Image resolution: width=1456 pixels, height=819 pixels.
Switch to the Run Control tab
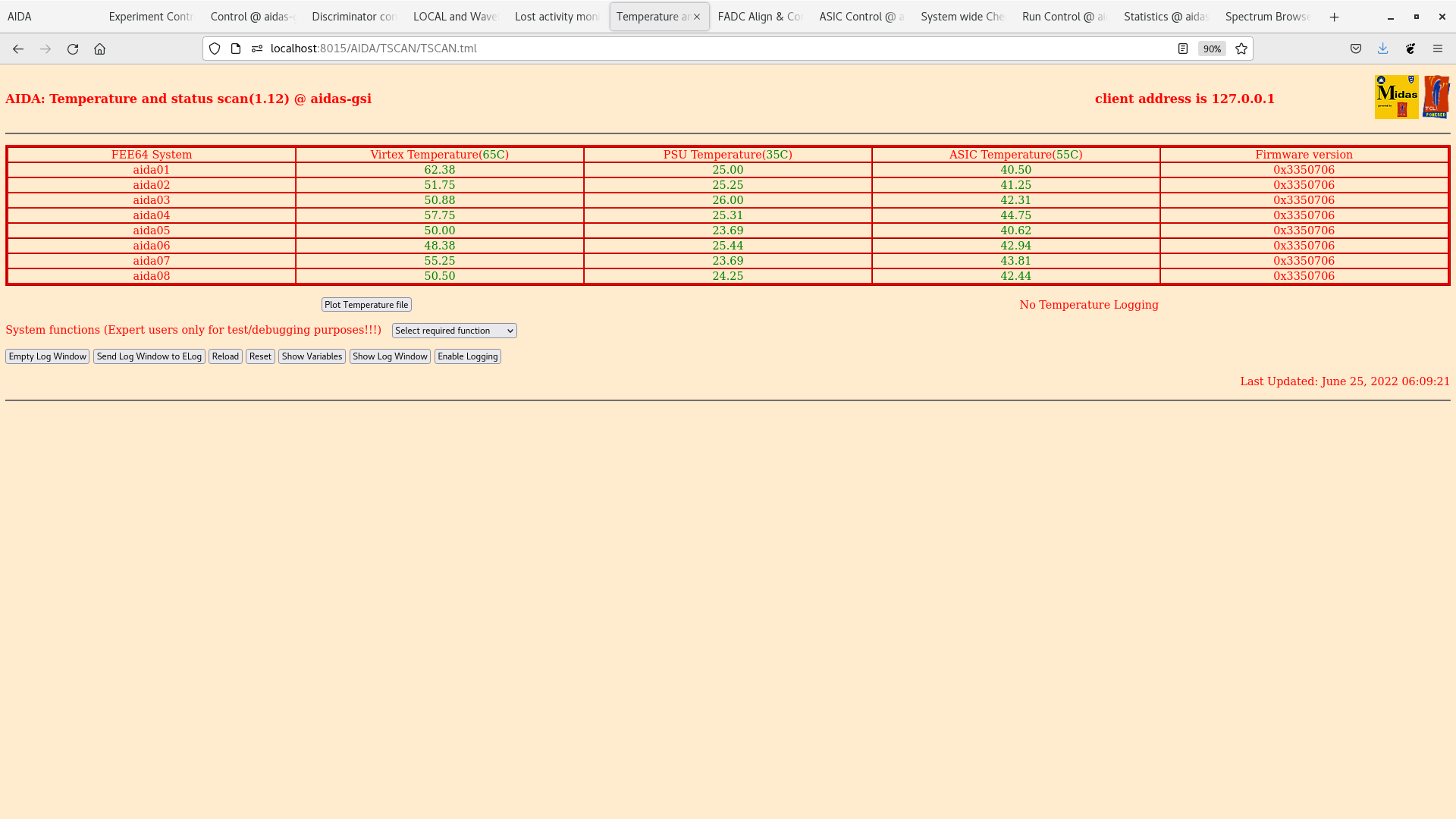click(x=1062, y=17)
